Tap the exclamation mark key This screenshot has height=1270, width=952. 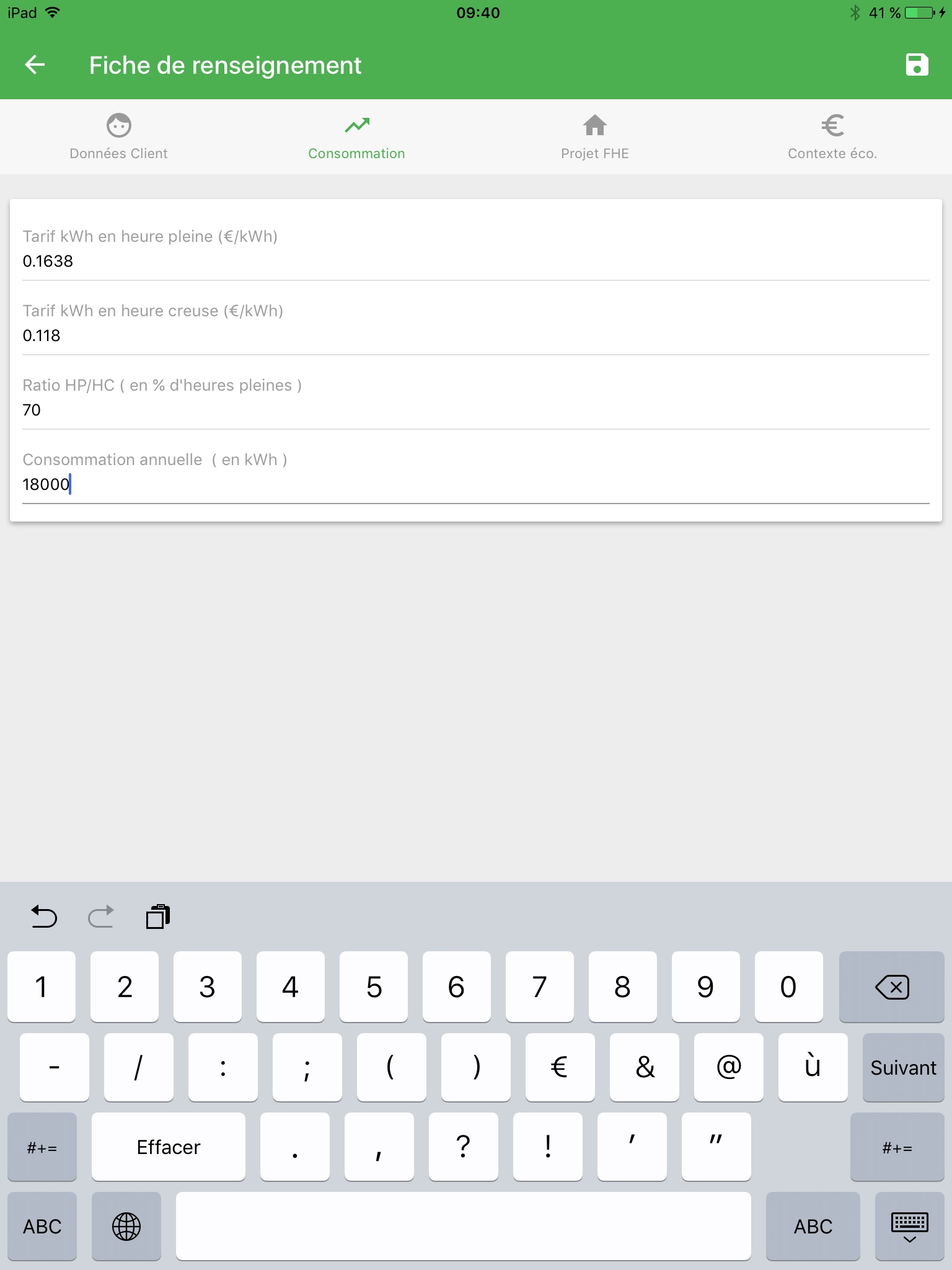pos(548,1147)
